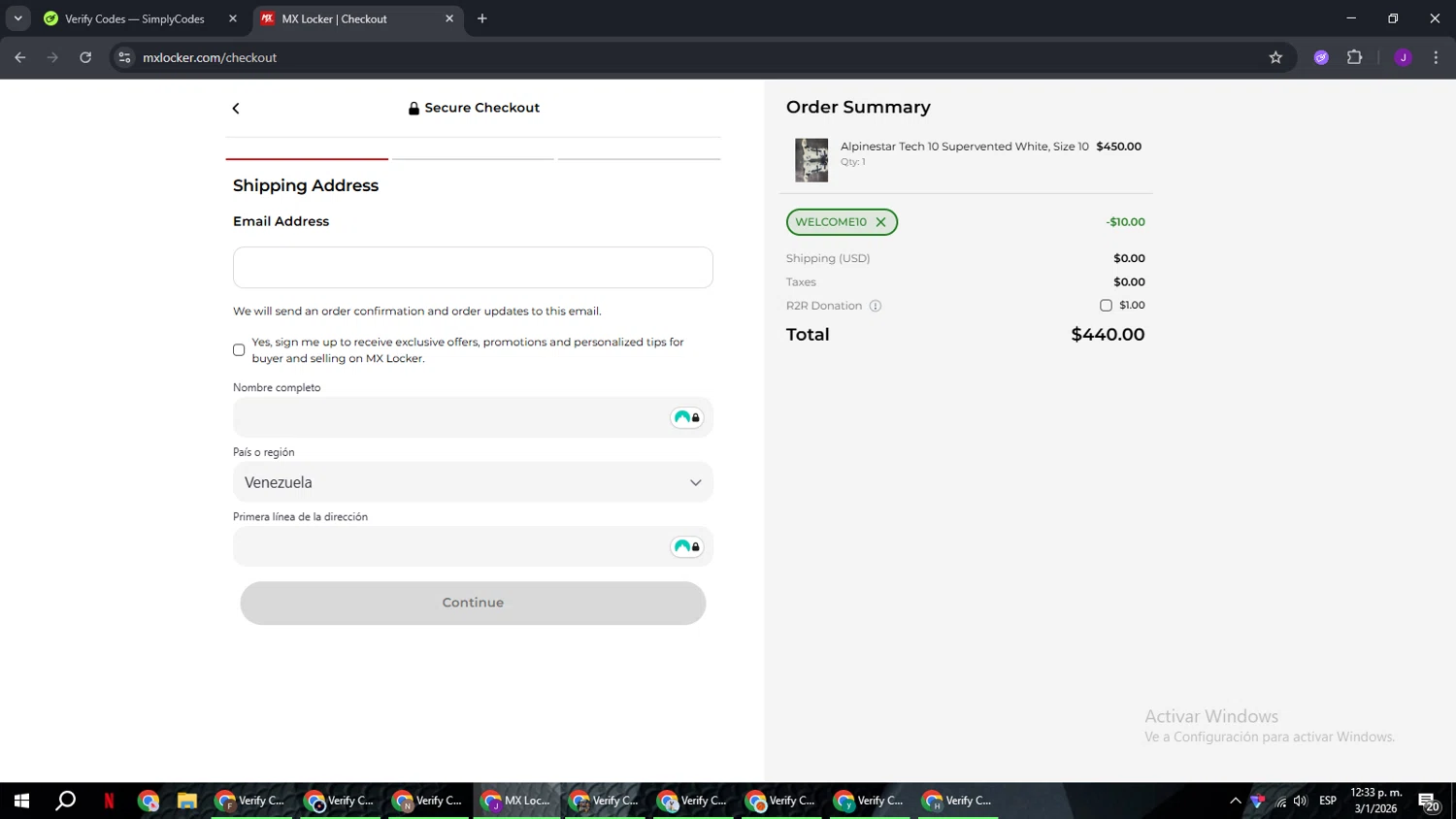1456x819 pixels.
Task: Click the Order Summary heading
Action: point(858,108)
